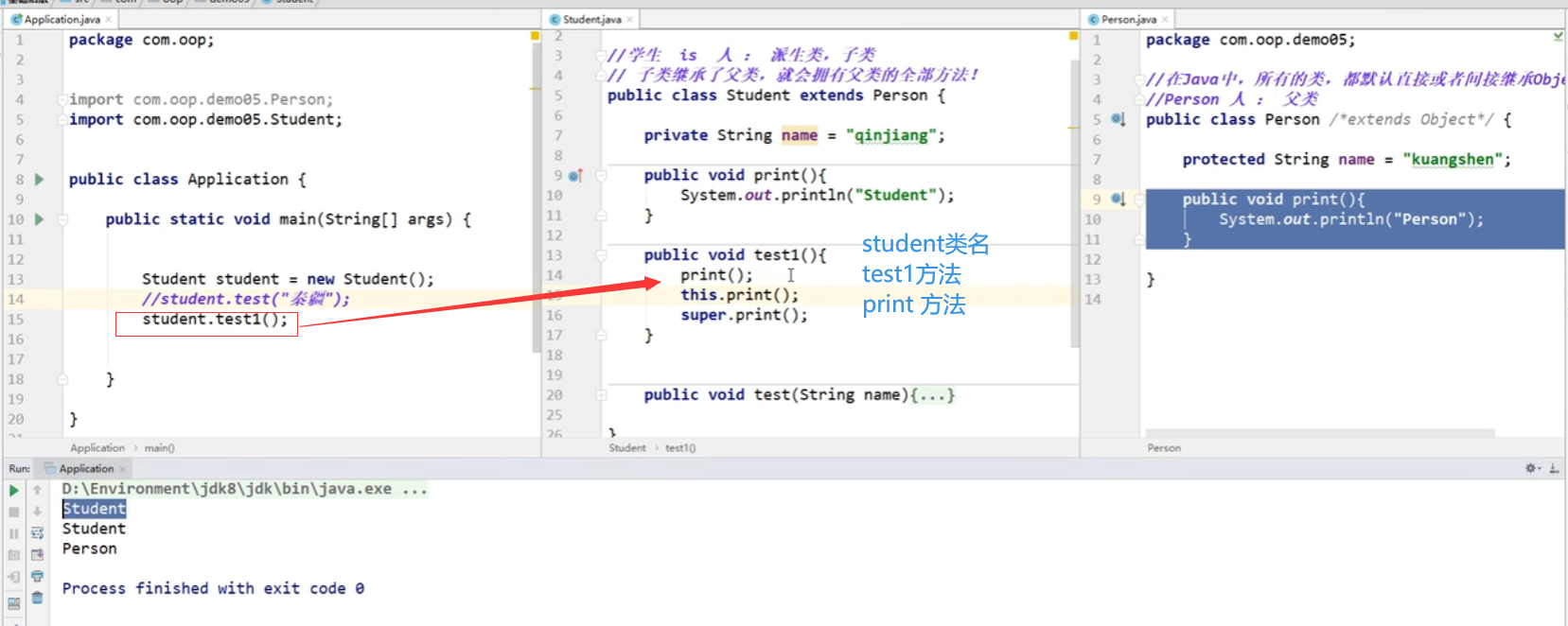The height and width of the screenshot is (626, 1568).
Task: Click the Exit icon in Run panel
Action: coord(13,577)
